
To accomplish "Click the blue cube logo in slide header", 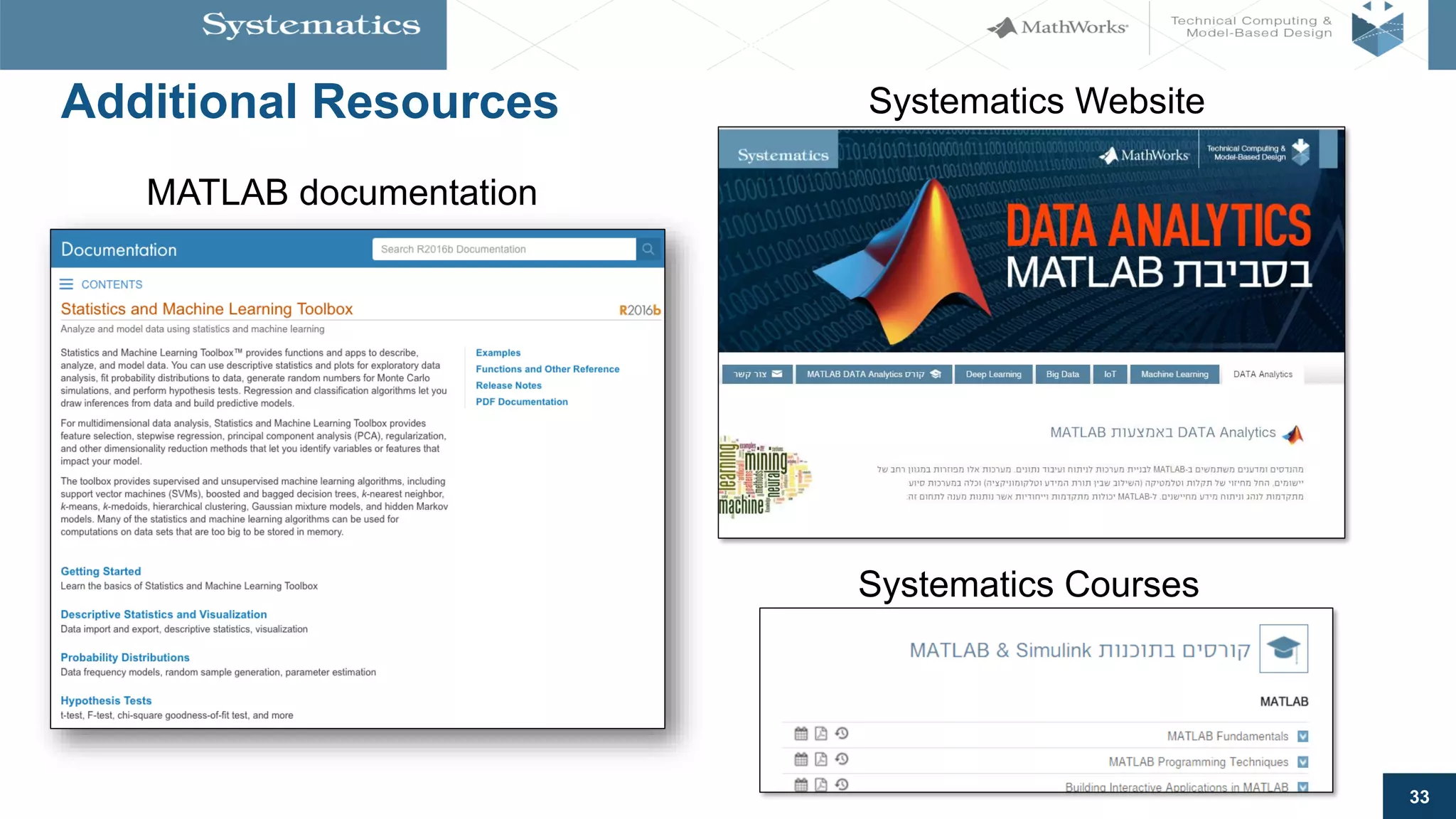I will 1378,30.
